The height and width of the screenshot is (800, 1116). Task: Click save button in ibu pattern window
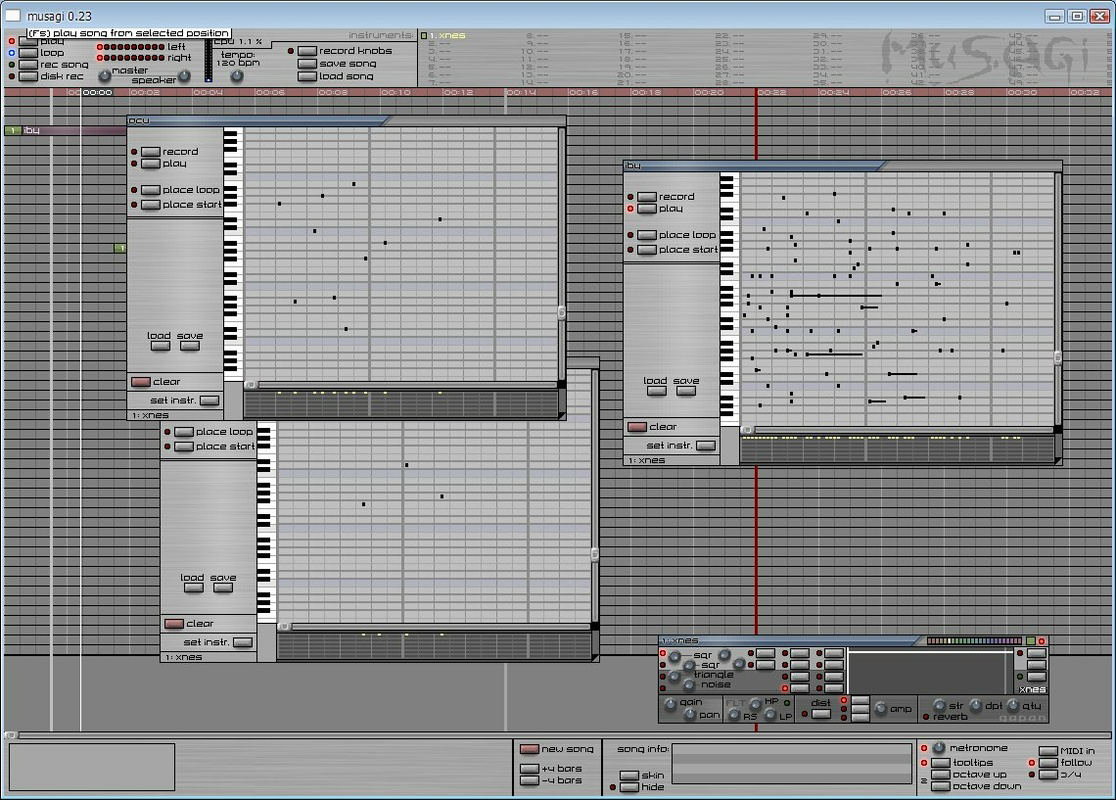(x=686, y=391)
